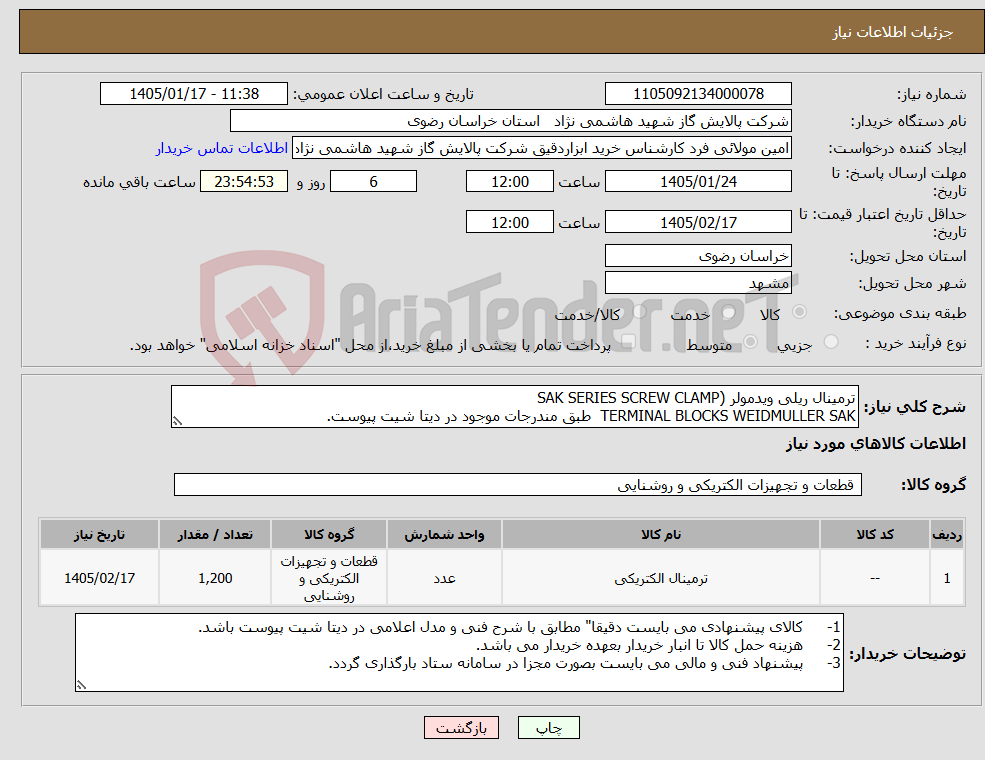Click the تاریخ و ساعت اعلان عمومی label
The width and height of the screenshot is (985, 760).
pos(383,95)
